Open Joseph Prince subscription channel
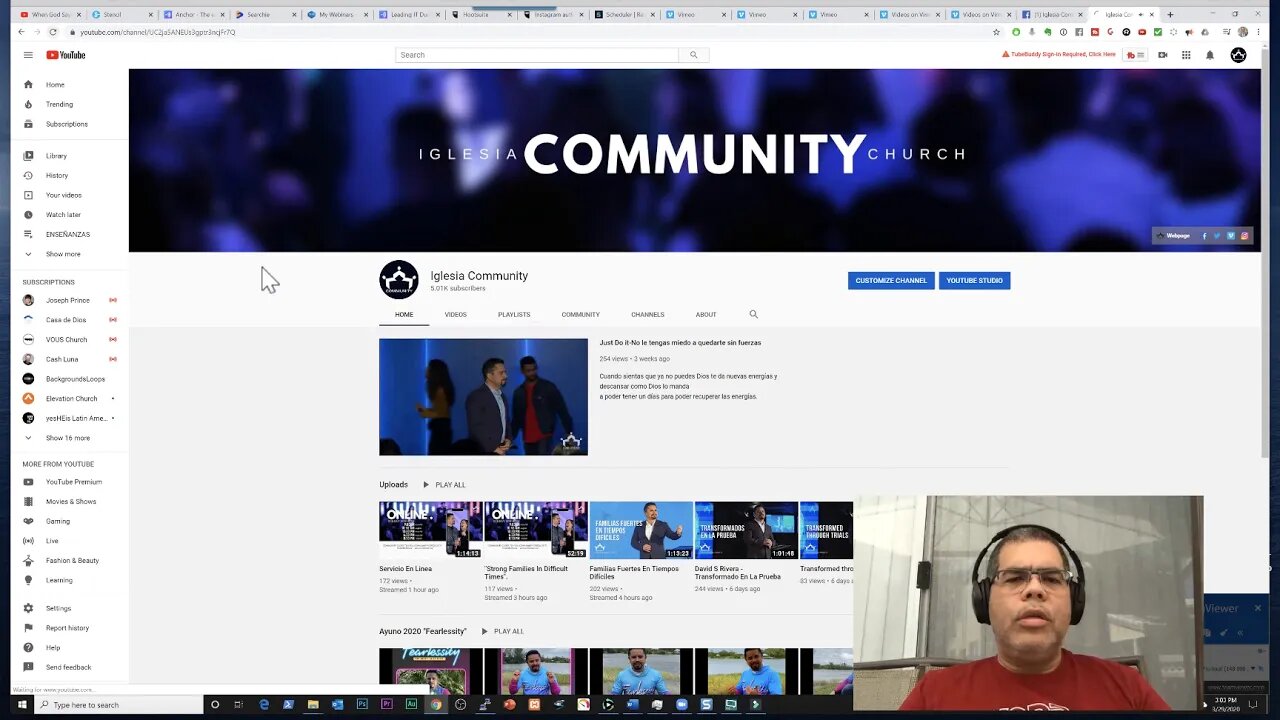 click(68, 300)
